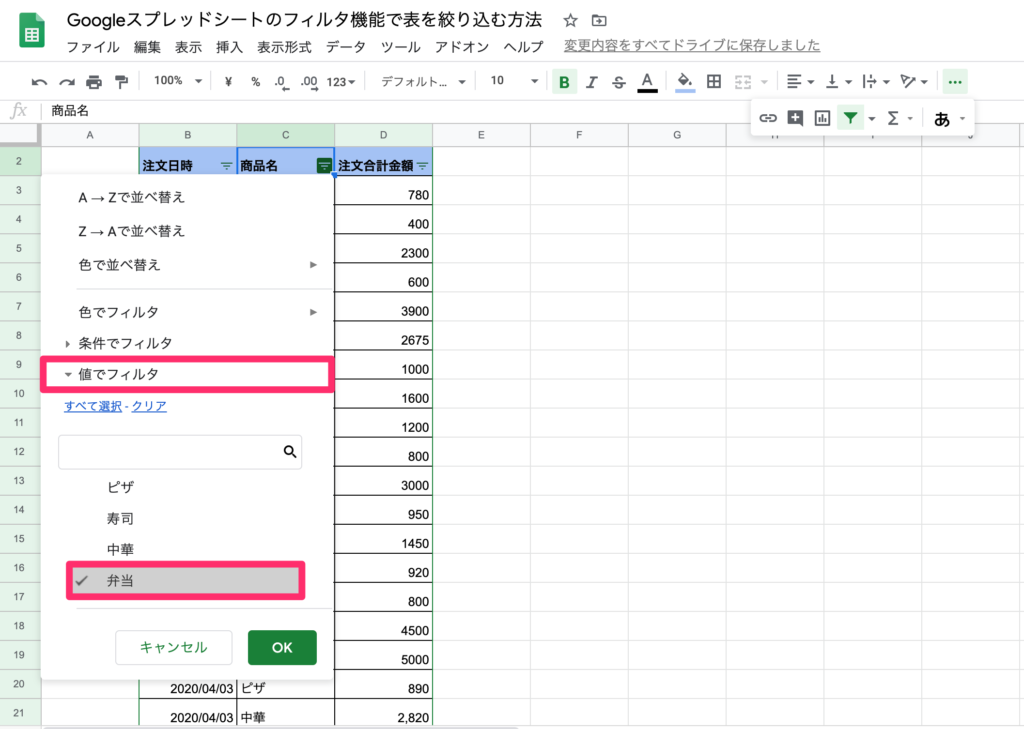Open functions with the sigma icon
The image size is (1024, 729).
pos(892,118)
